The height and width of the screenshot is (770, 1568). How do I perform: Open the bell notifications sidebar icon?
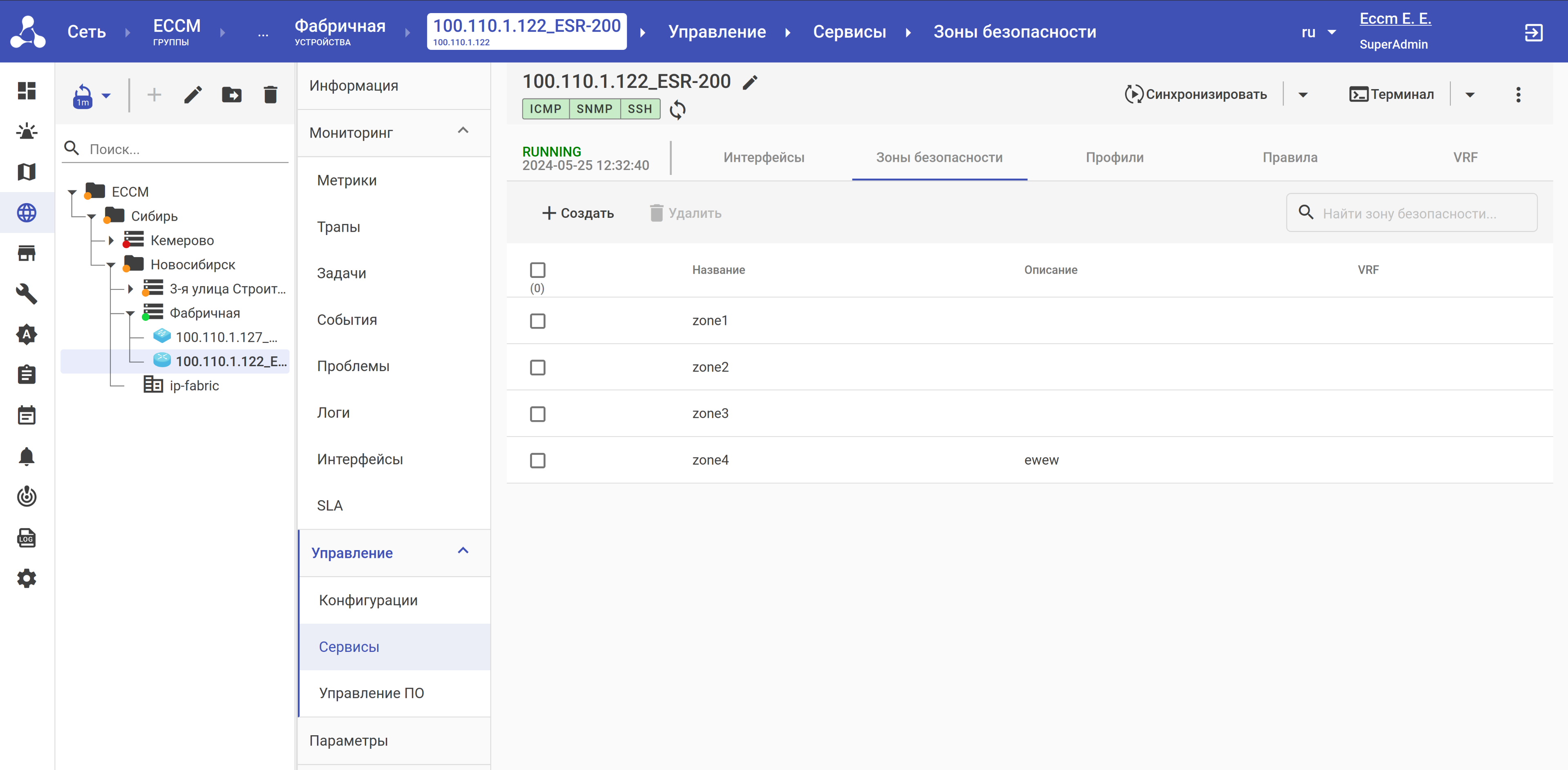(26, 457)
